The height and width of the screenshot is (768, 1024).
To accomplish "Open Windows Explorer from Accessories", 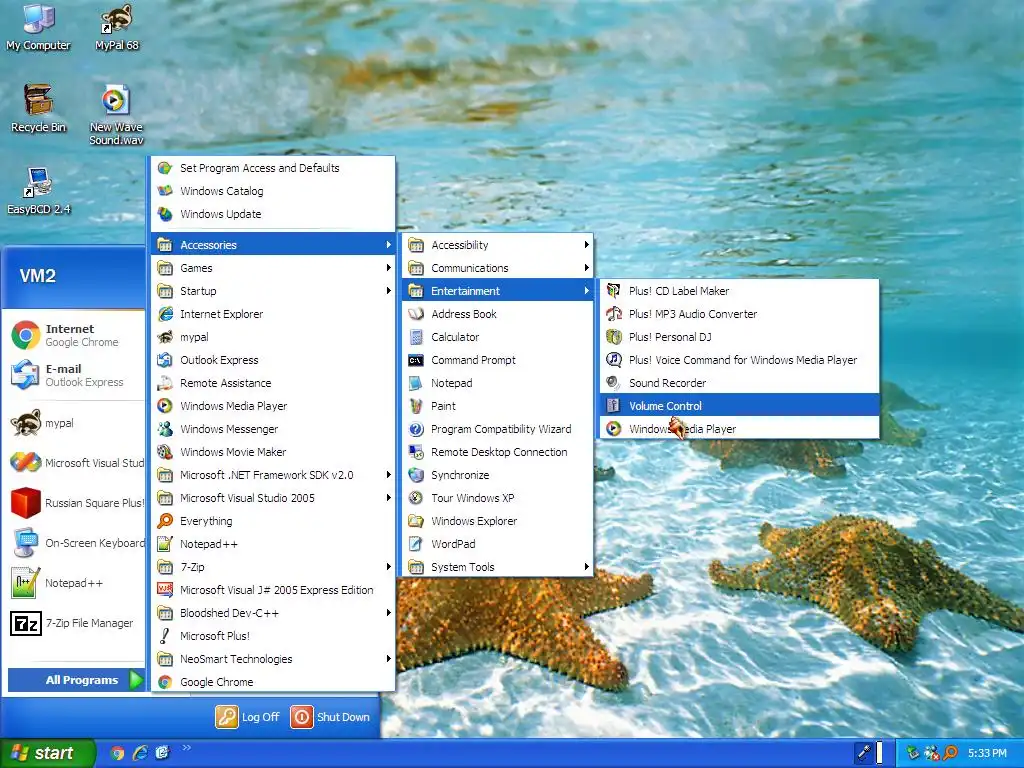I will pos(498,520).
